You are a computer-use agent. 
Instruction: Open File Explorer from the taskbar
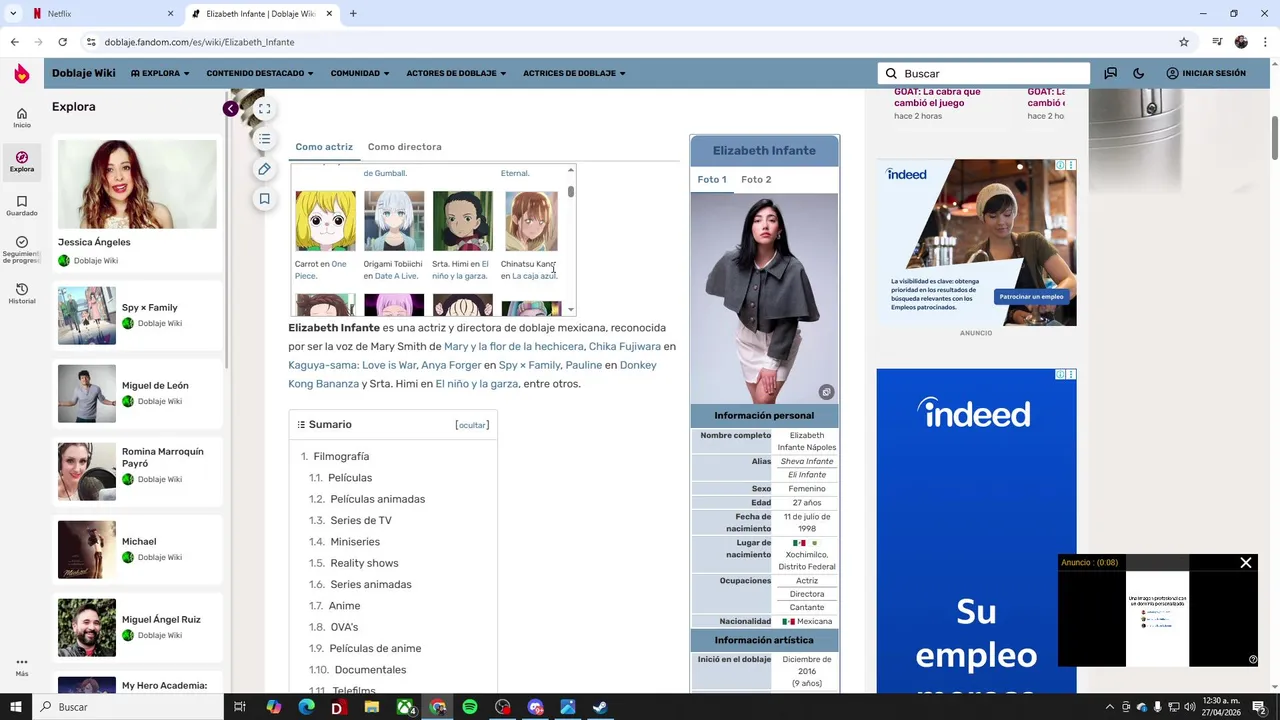tap(372, 707)
